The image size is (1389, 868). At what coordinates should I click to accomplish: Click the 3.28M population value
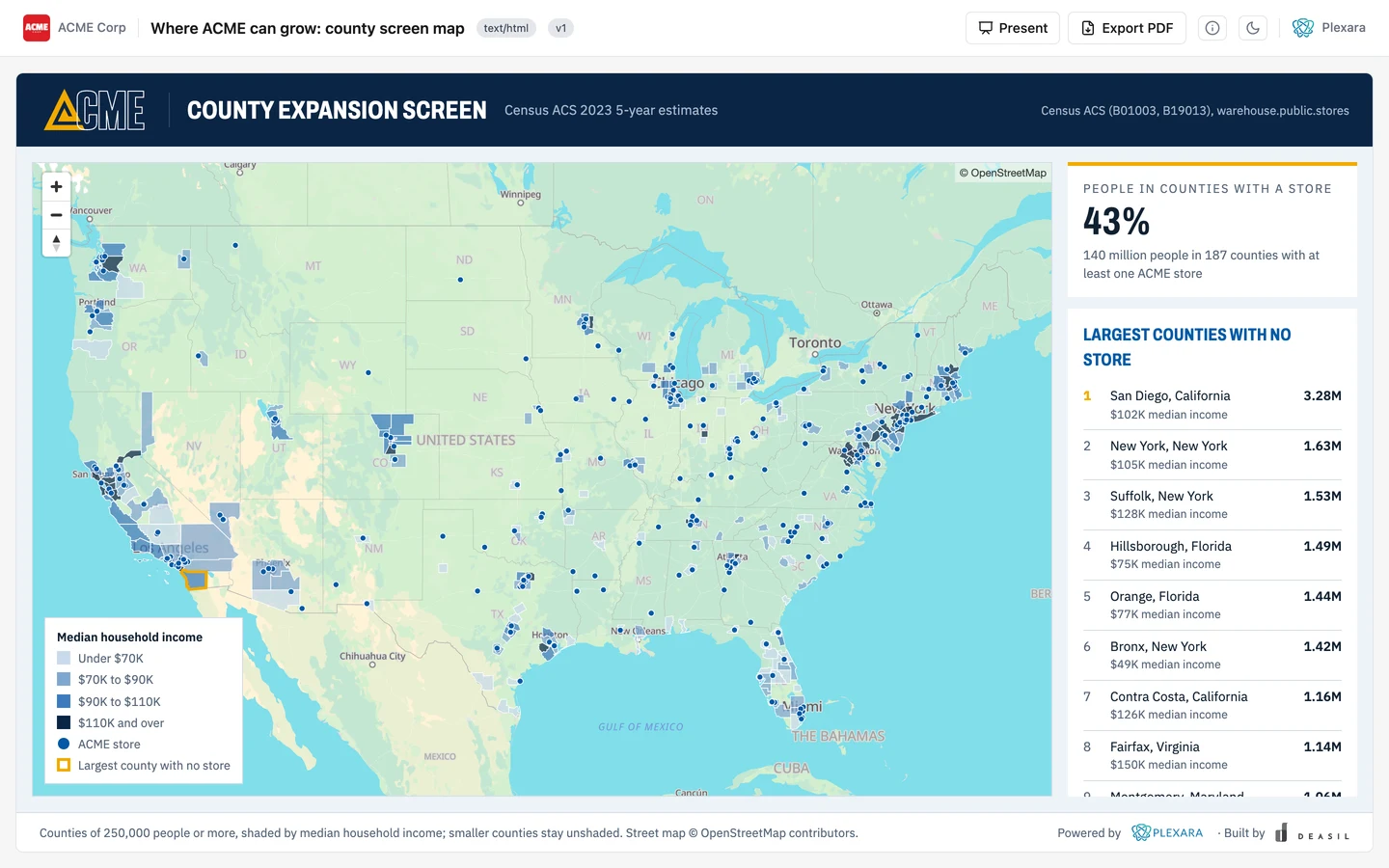[1322, 396]
